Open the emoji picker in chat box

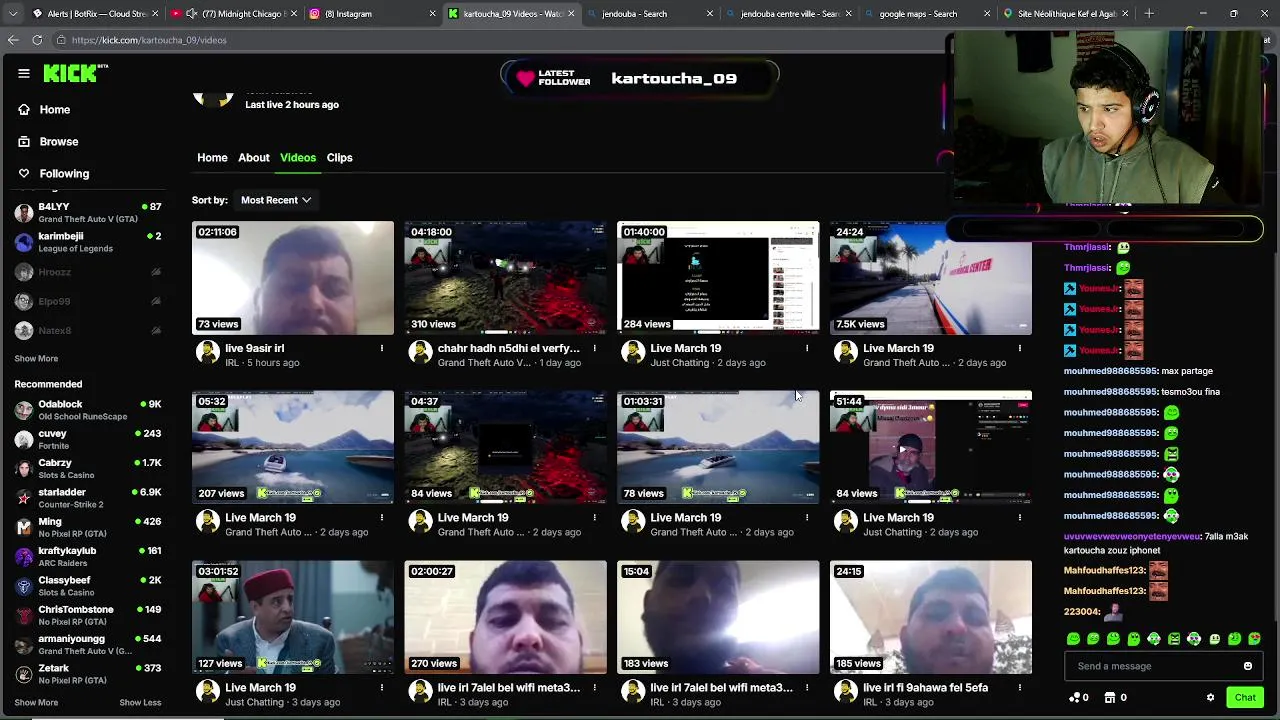(x=1247, y=666)
